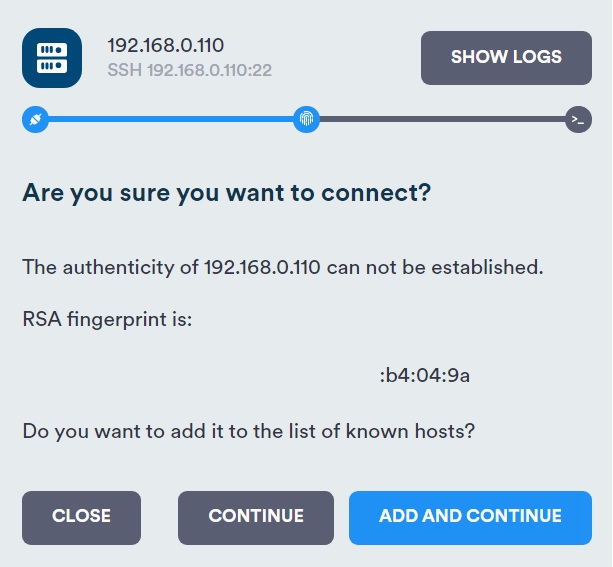
Task: Click the 192.168.0.110 host title
Action: pyautogui.click(x=166, y=45)
